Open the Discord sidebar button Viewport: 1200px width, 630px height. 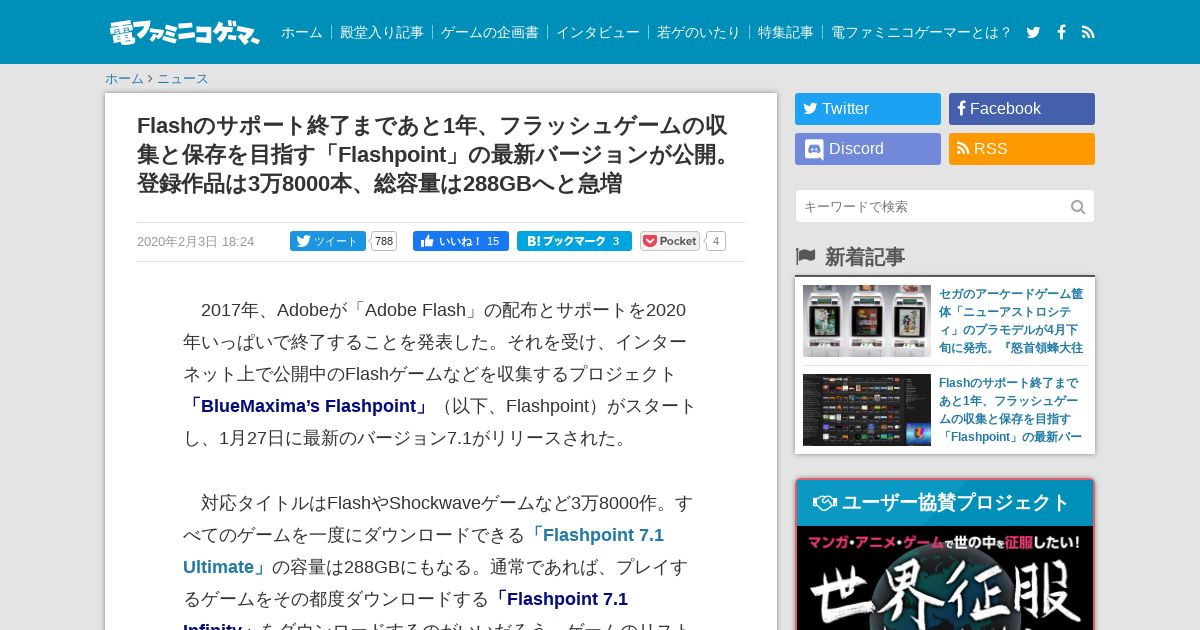point(868,149)
